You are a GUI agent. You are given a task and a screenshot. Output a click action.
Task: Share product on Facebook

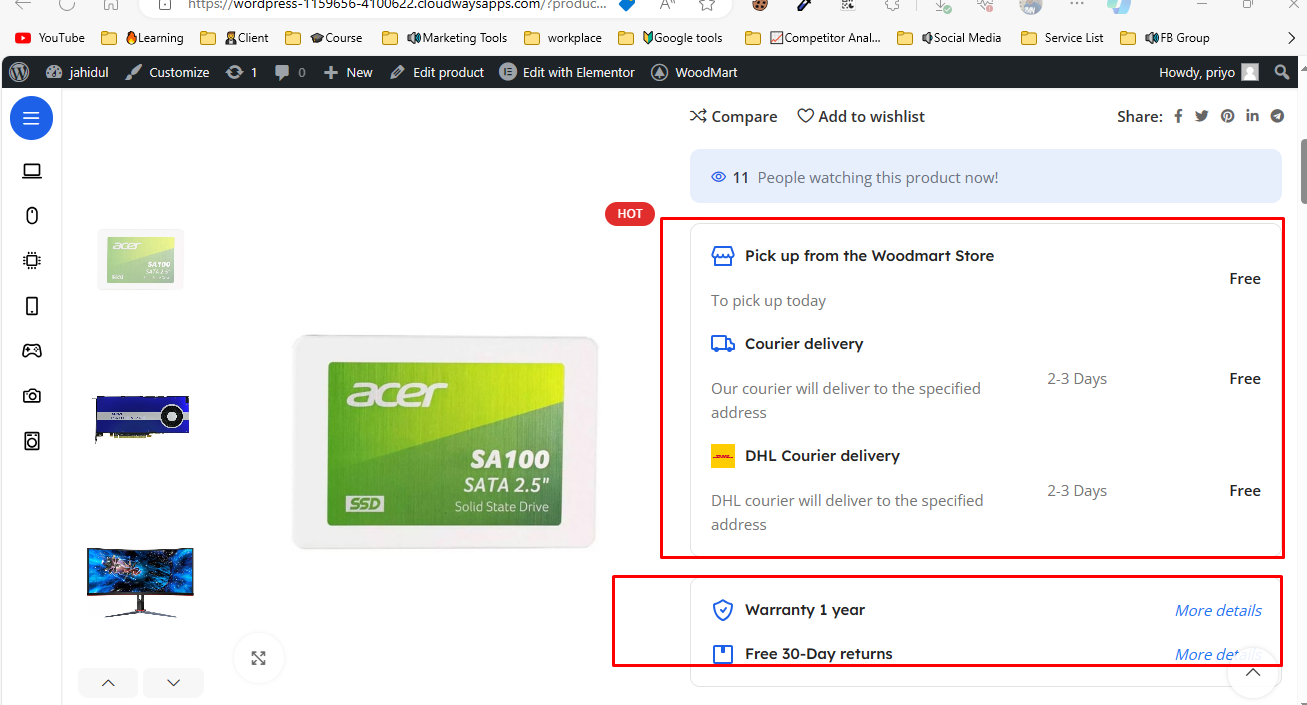click(x=1178, y=116)
